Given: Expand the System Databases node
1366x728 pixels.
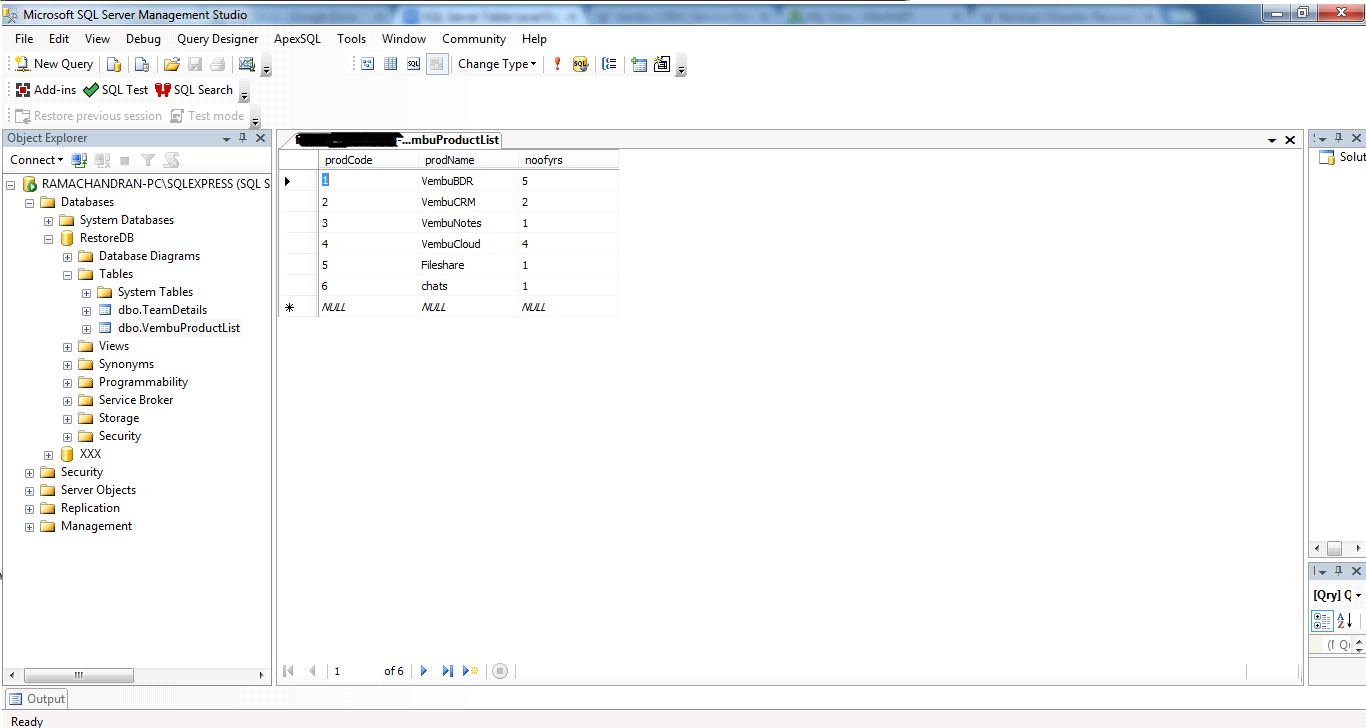Looking at the screenshot, I should coord(48,220).
